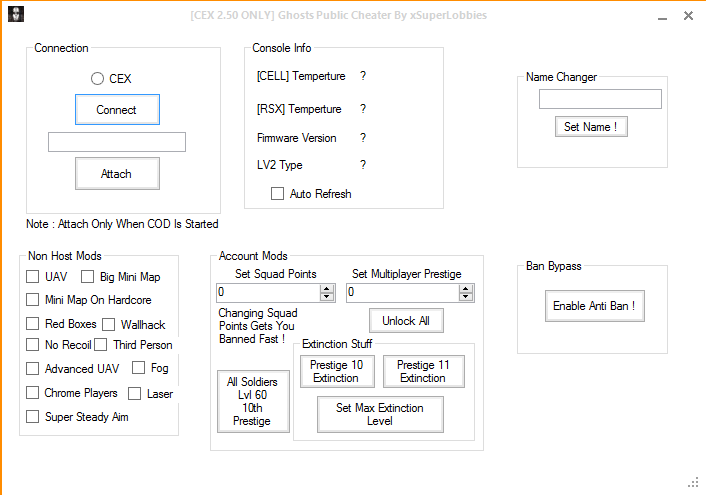The height and width of the screenshot is (495, 706).
Task: Click the Set Name ! button
Action: 591,127
